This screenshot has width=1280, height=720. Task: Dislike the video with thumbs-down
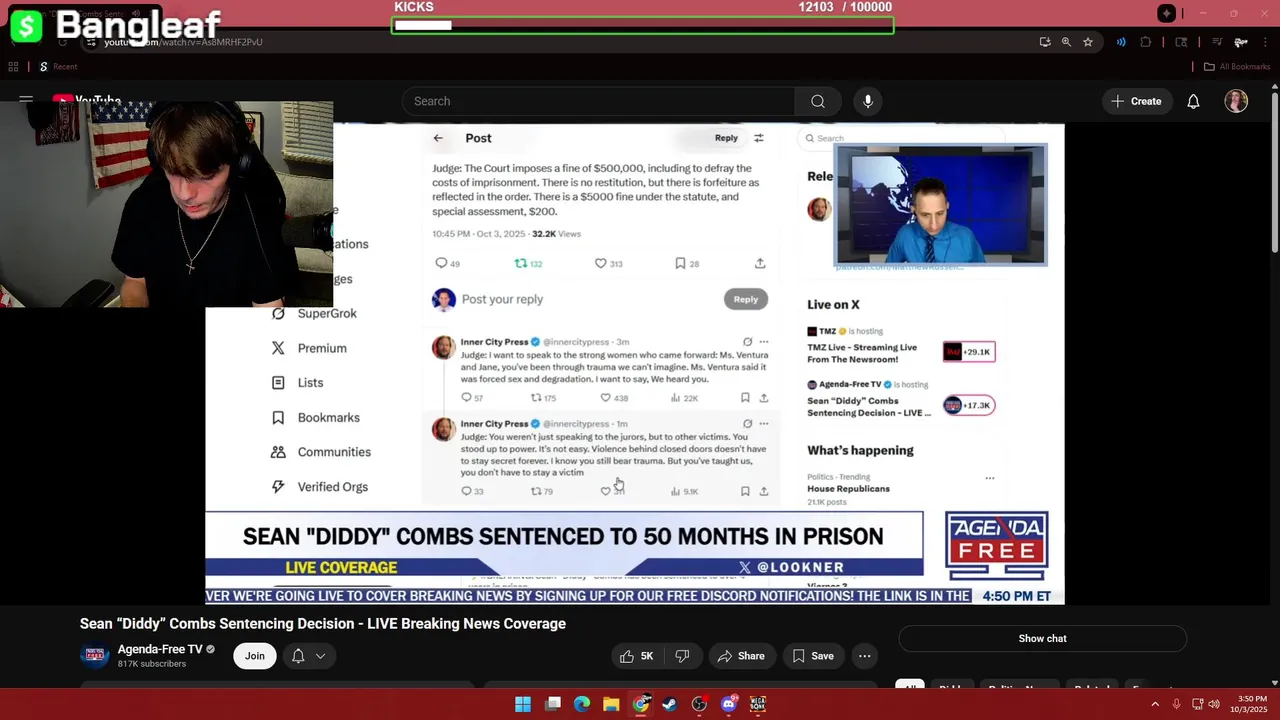click(682, 656)
